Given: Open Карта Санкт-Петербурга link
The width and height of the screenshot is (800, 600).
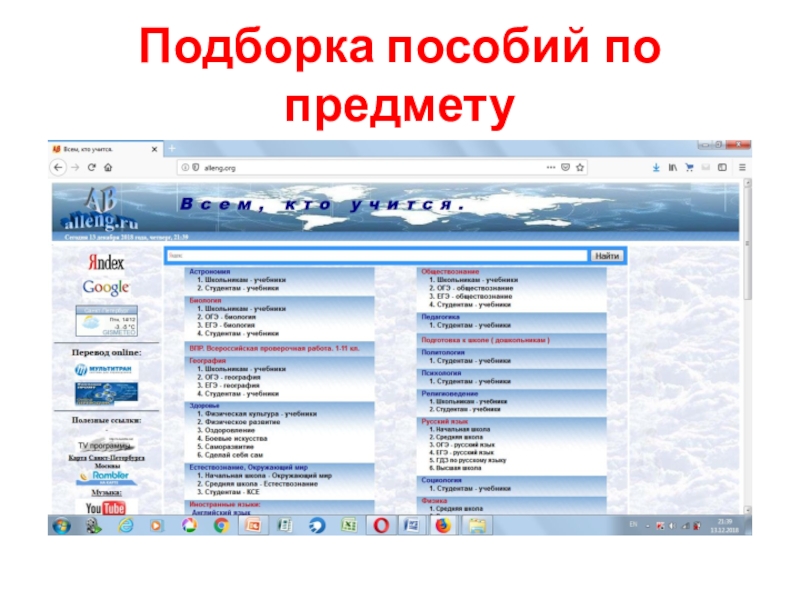Looking at the screenshot, I should pyautogui.click(x=106, y=458).
